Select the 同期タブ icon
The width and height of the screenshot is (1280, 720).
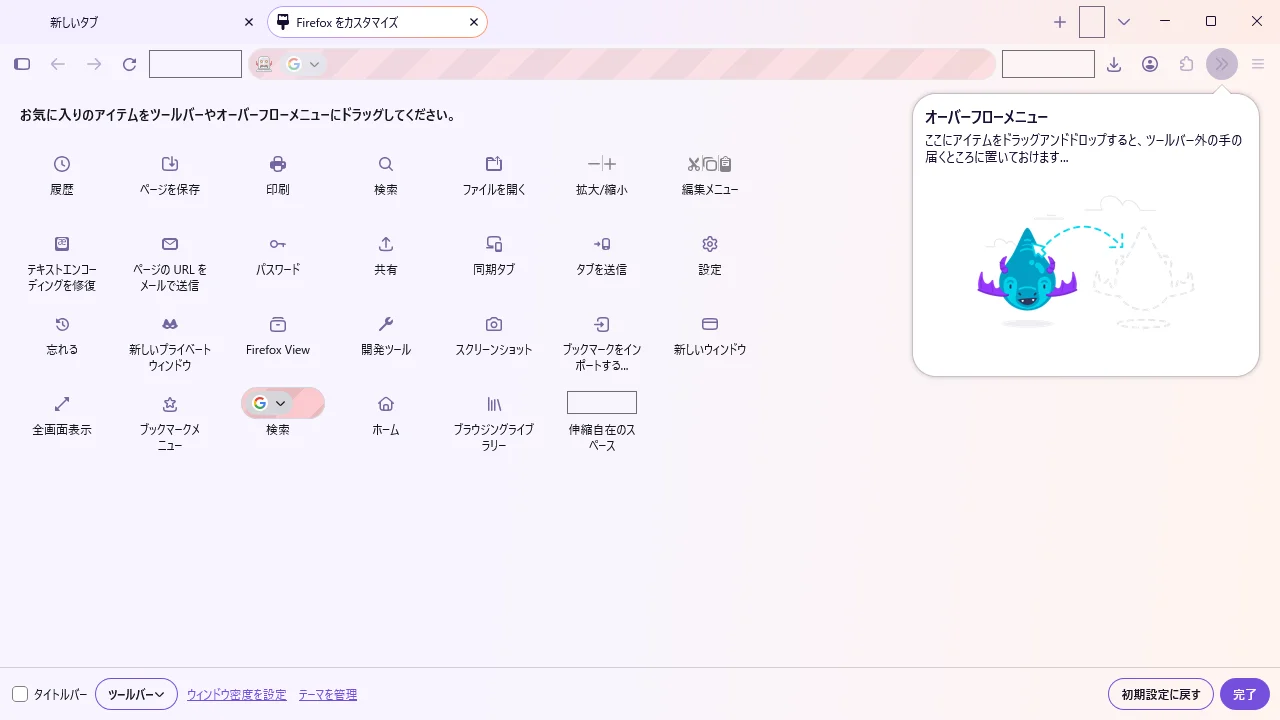coord(494,244)
